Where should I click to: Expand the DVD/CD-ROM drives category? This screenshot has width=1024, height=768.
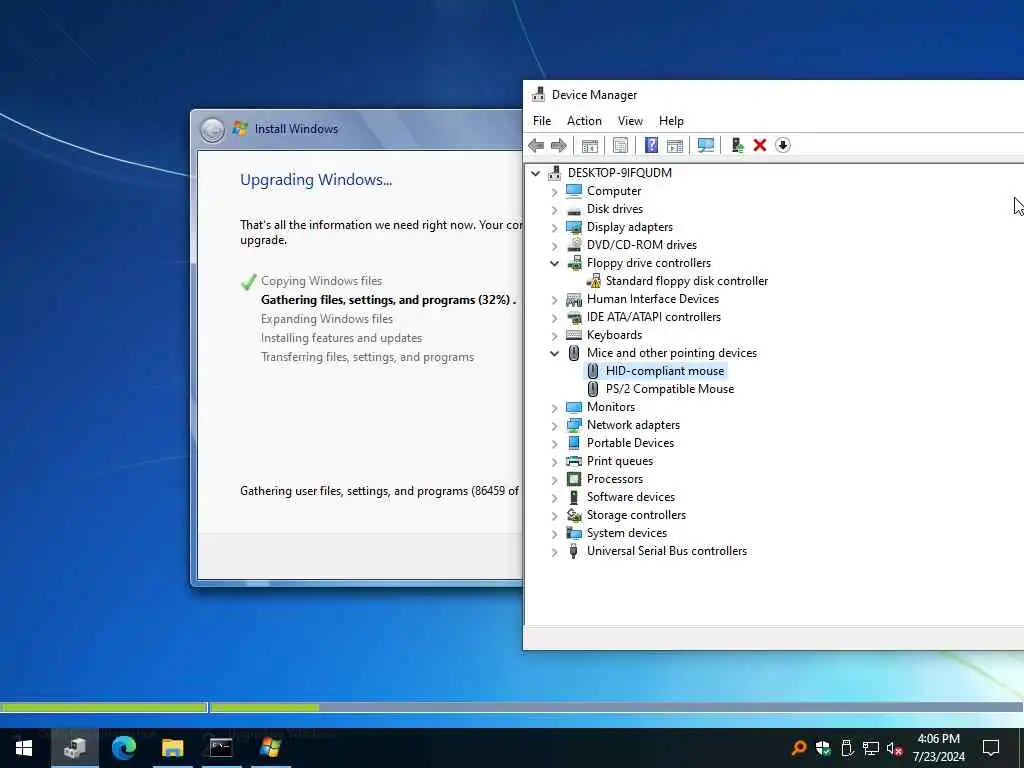click(x=554, y=246)
